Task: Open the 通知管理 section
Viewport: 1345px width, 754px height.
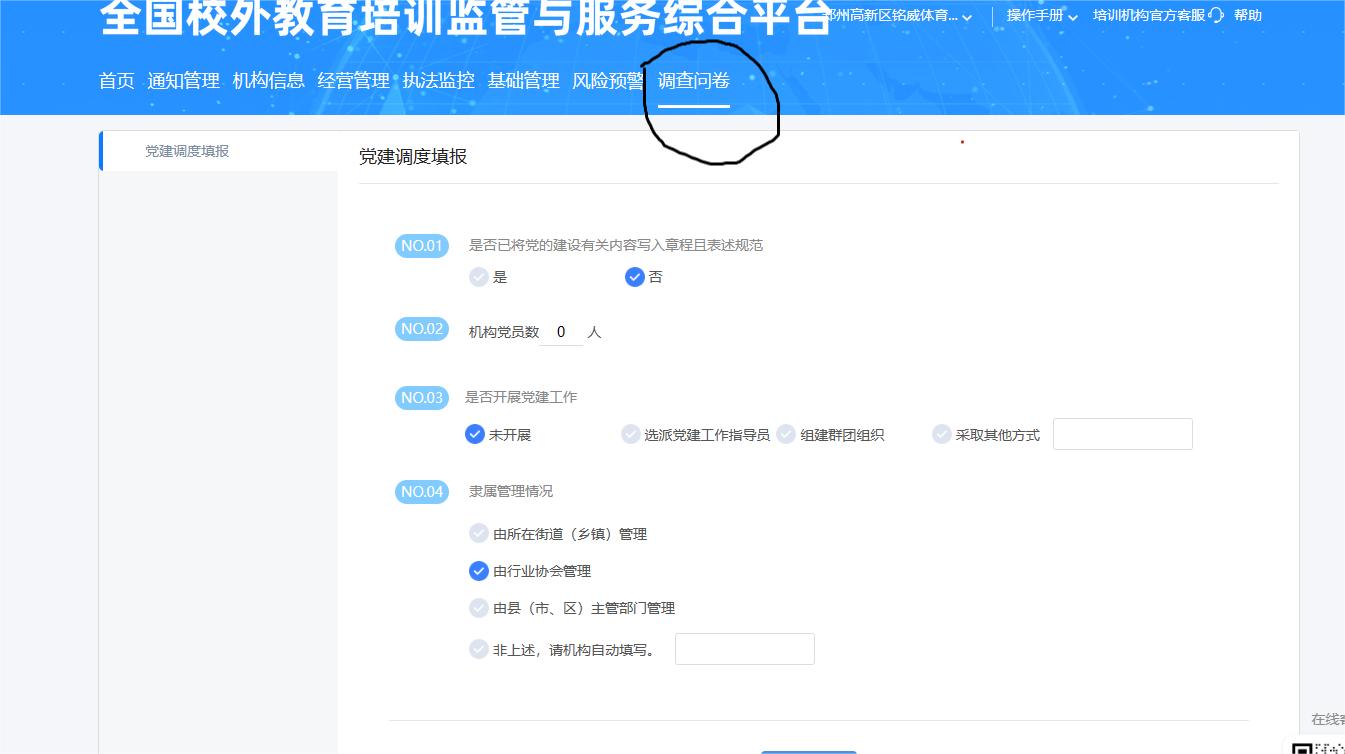Action: [x=184, y=81]
